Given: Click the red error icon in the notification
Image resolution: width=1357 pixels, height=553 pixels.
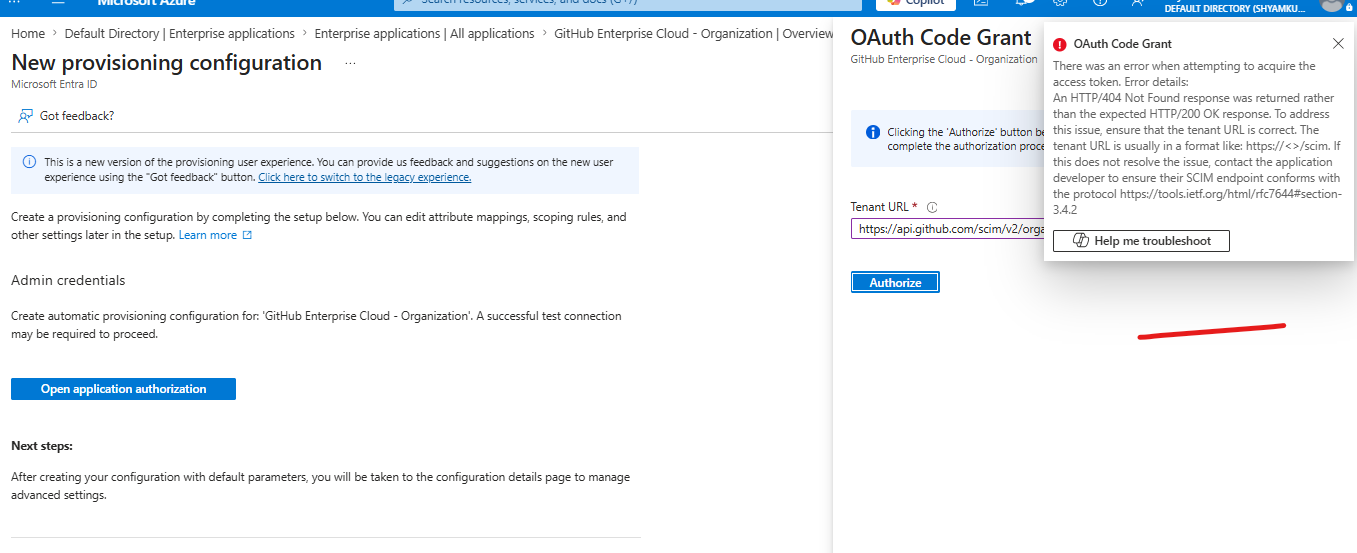Looking at the screenshot, I should coord(1060,44).
